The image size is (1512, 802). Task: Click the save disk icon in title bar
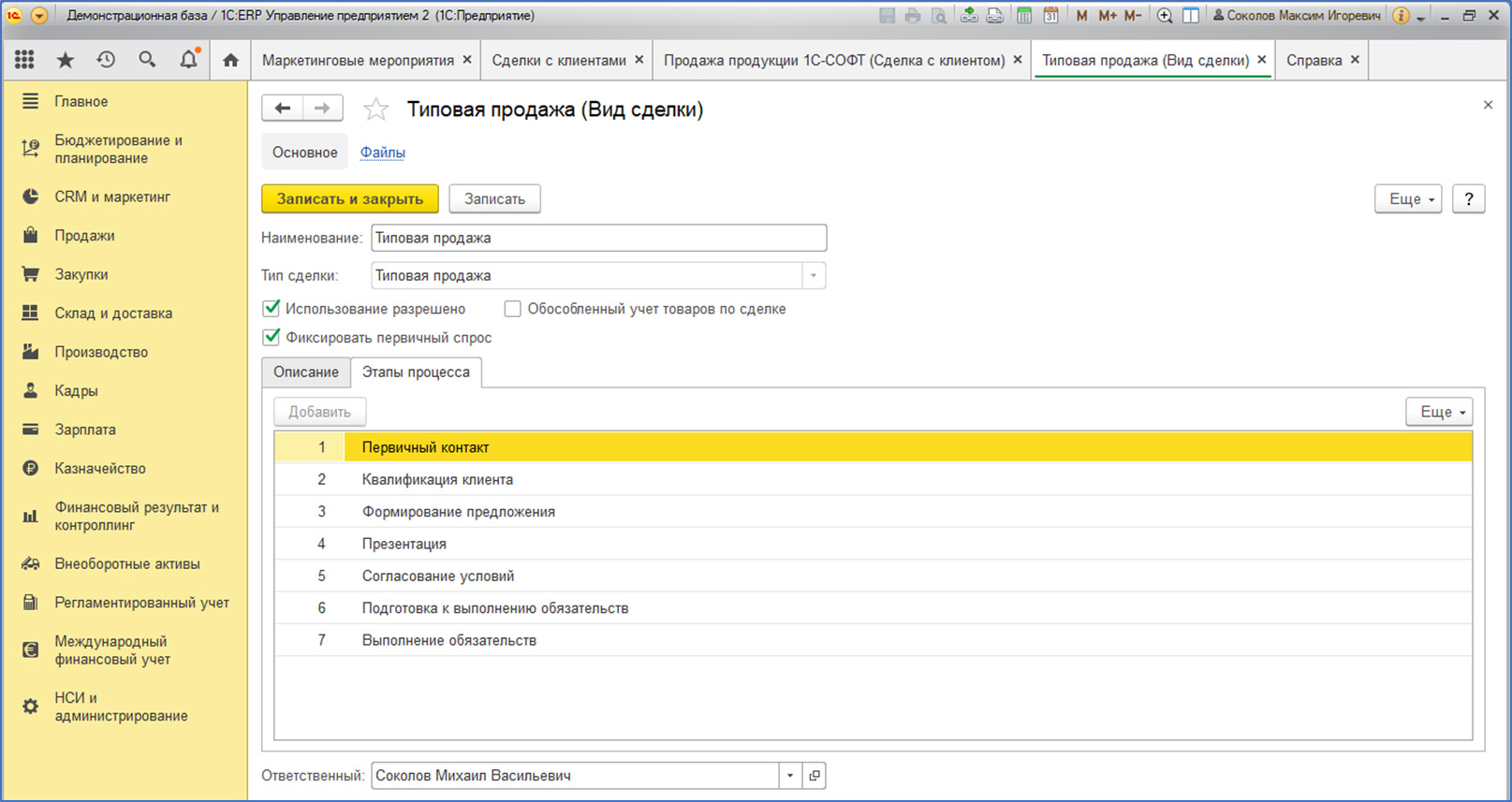tap(888, 16)
